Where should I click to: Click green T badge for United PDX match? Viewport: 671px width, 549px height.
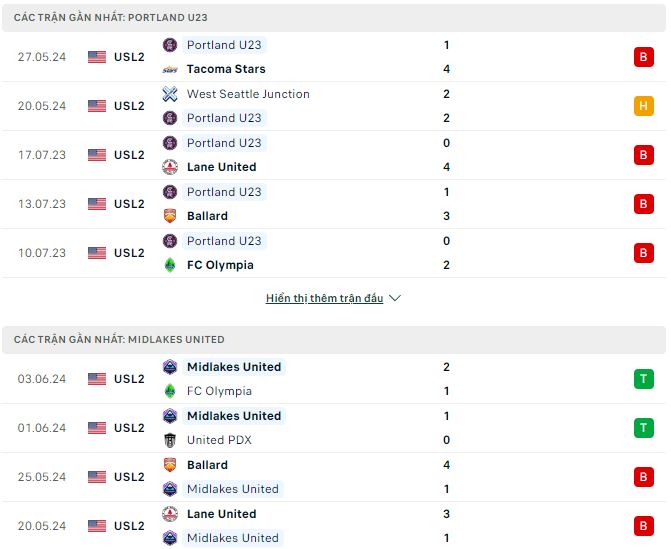[644, 428]
